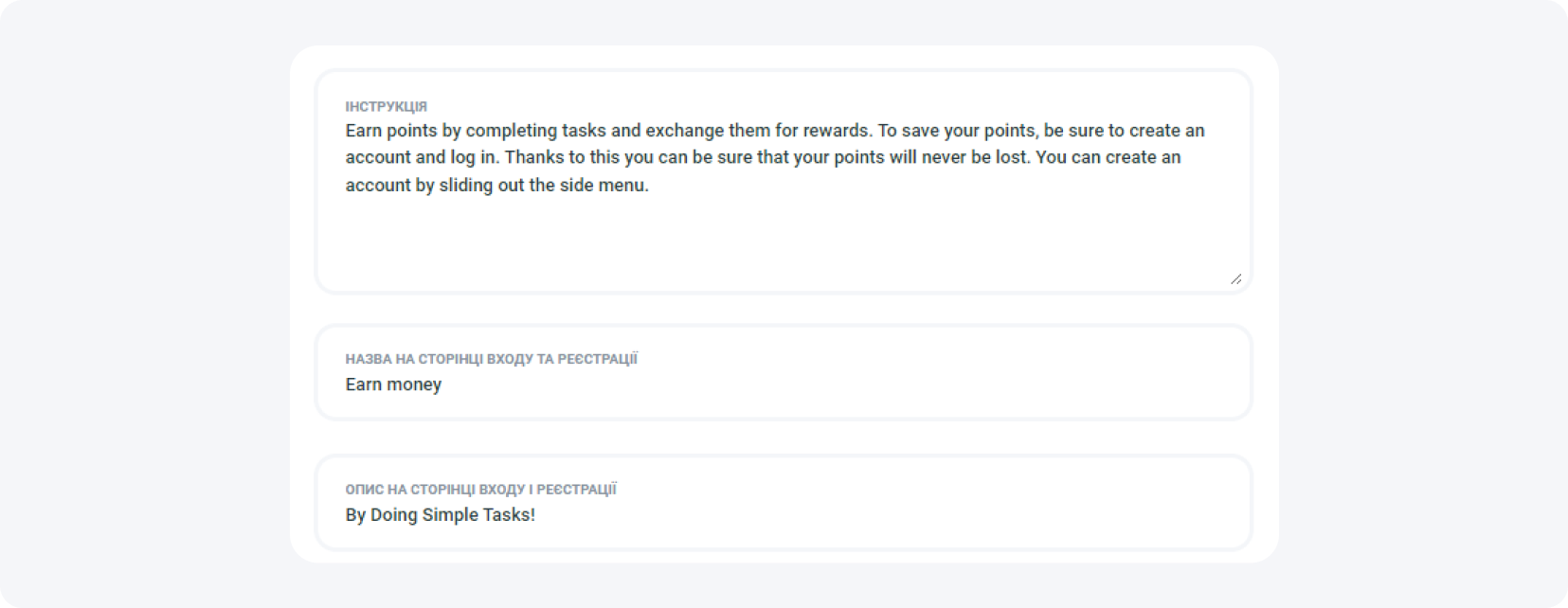Click the words 'log in' in instruction text
This screenshot has width=1568, height=608.
click(473, 157)
